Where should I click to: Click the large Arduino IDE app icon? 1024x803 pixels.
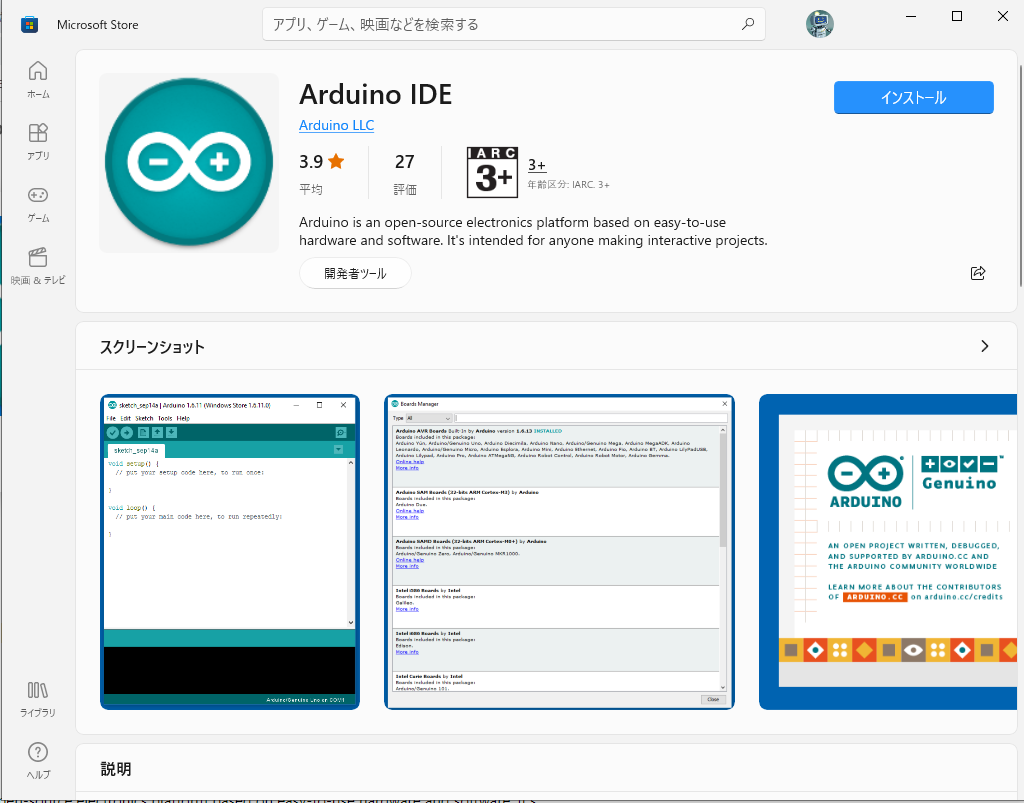click(x=188, y=162)
